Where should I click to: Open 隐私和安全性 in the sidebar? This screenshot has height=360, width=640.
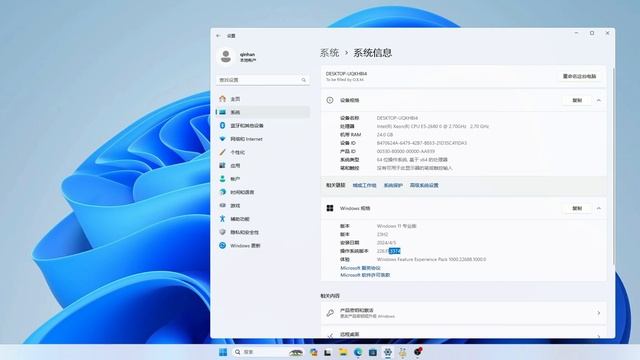[262, 232]
